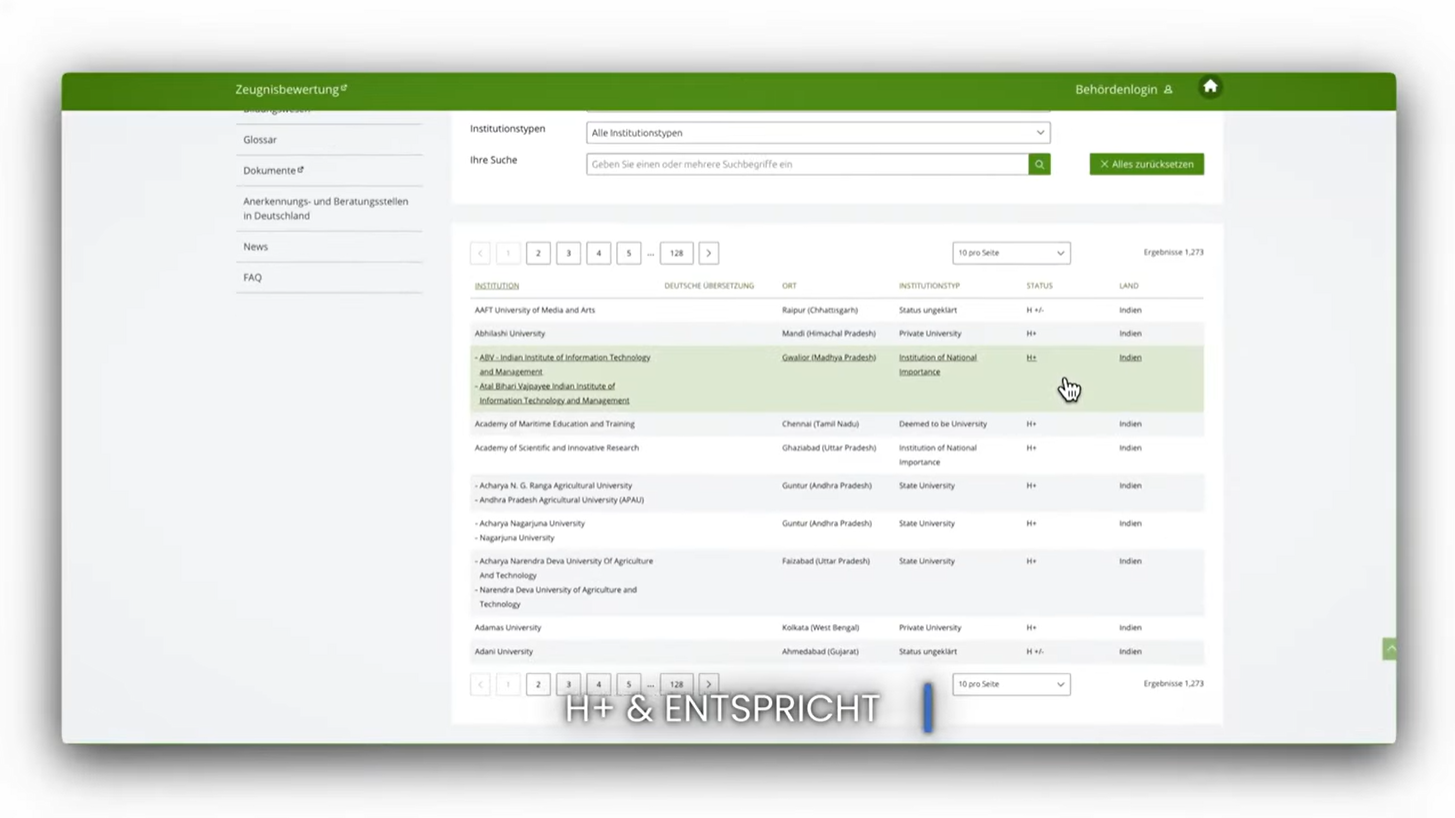This screenshot has width=1455, height=818.
Task: Go to page 2 in bottom pagination
Action: point(538,684)
